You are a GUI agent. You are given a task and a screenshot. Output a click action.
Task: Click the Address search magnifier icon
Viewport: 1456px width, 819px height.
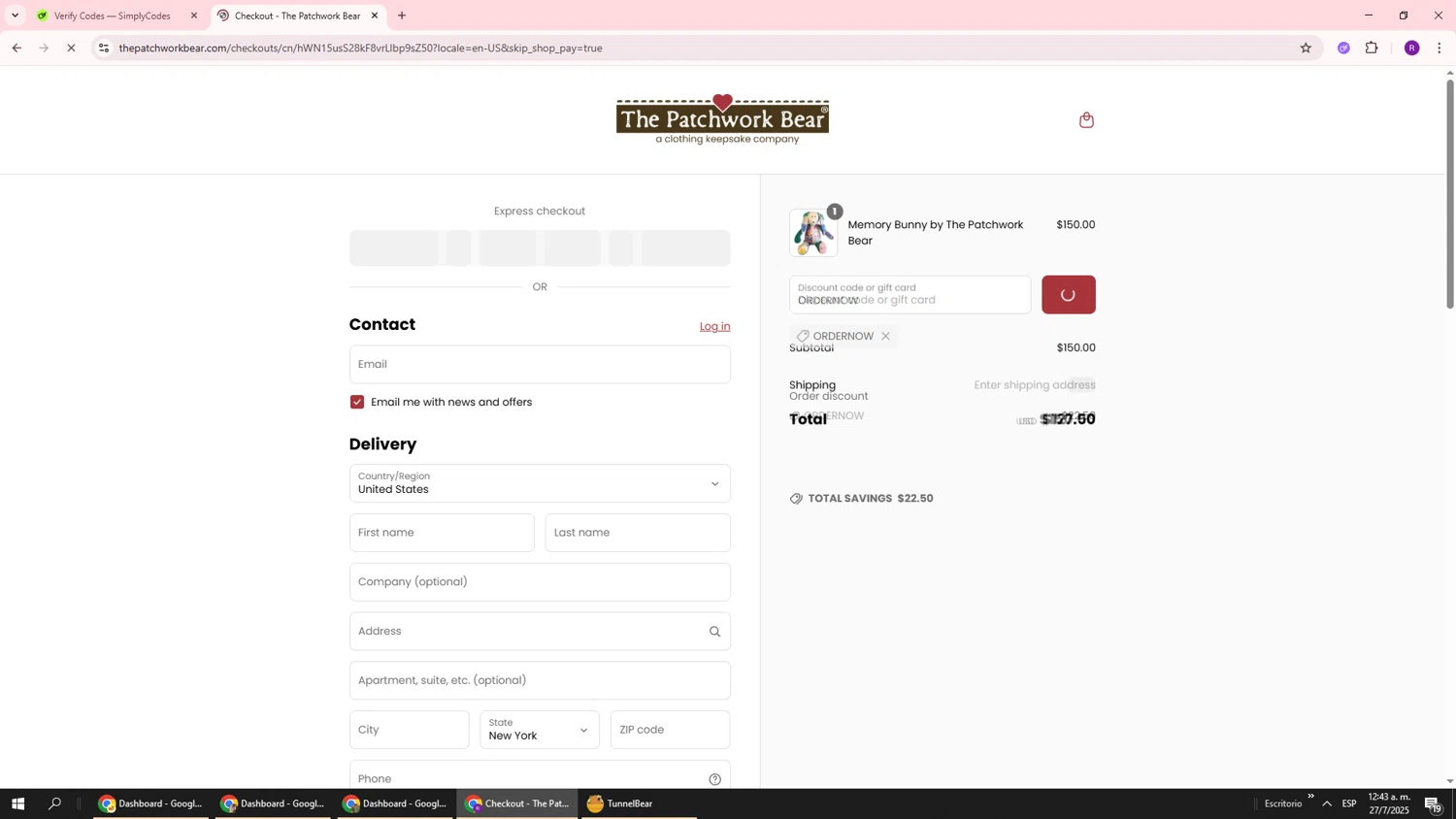(x=714, y=632)
